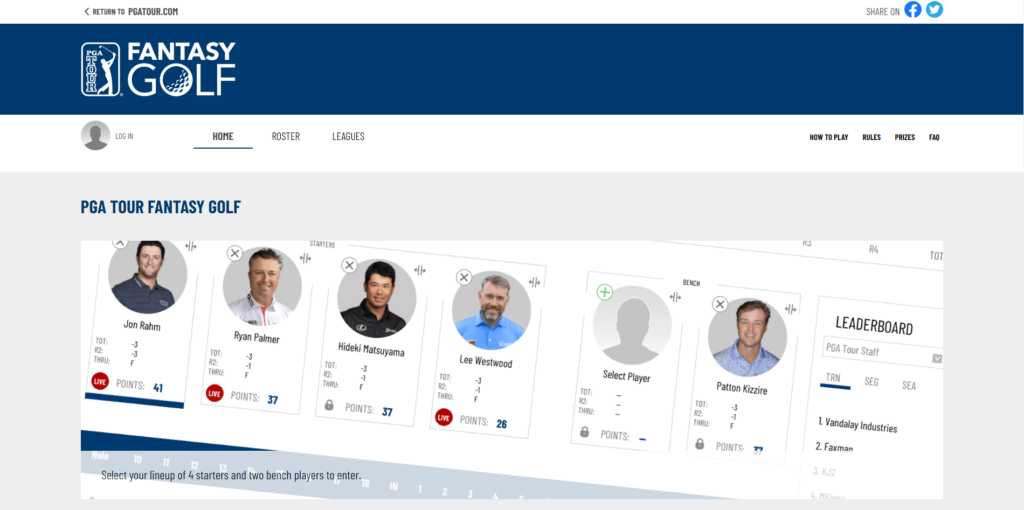This screenshot has height=510, width=1024.
Task: Click the PGA Tour Fantasy Golf logo
Action: tap(159, 69)
